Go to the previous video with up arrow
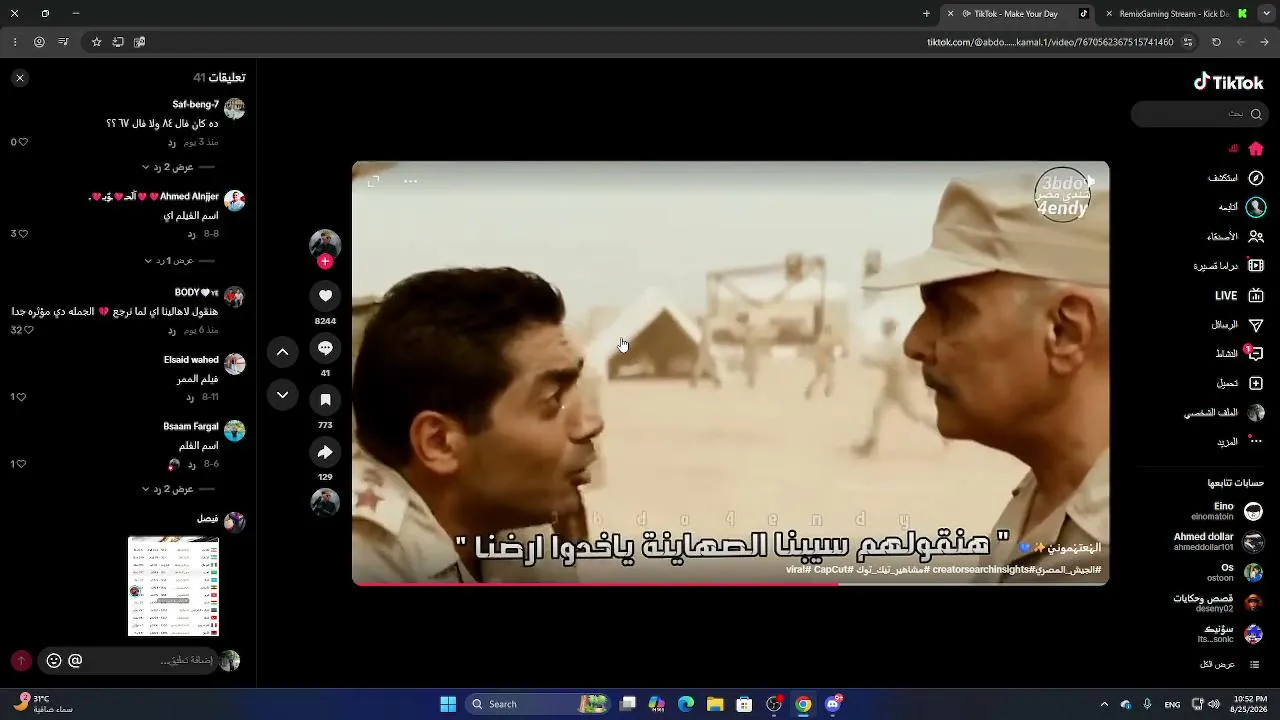Viewport: 1280px width, 720px height. pos(283,352)
